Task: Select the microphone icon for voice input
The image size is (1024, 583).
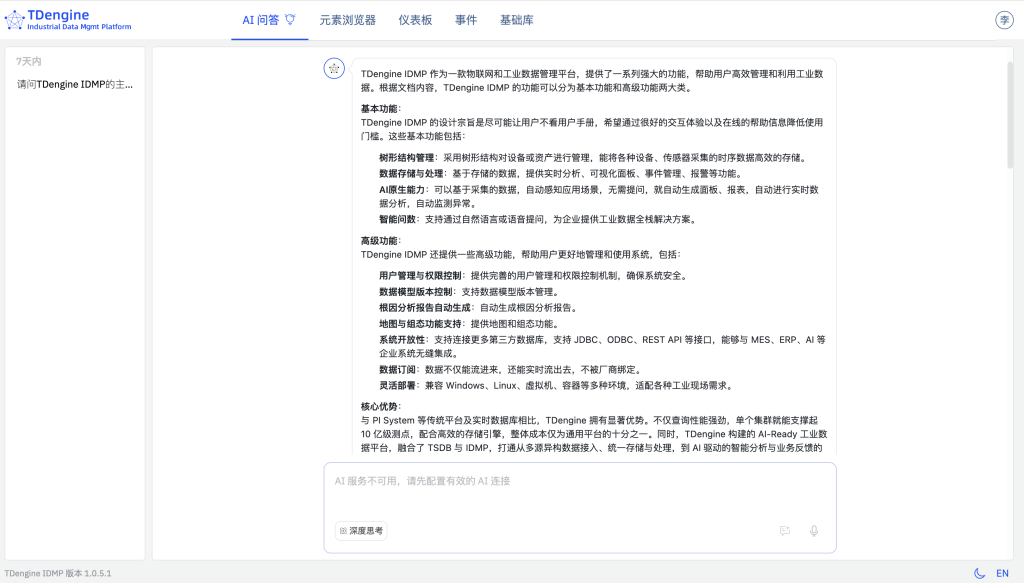Action: (813, 531)
